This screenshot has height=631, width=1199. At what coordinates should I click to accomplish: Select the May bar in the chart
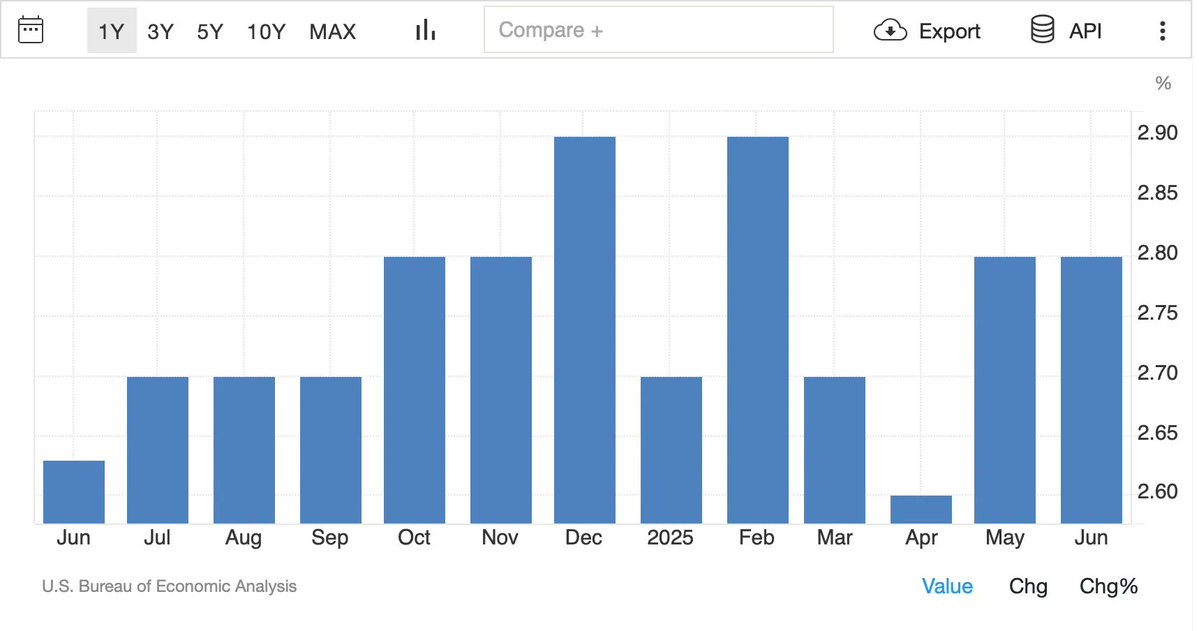[1005, 390]
